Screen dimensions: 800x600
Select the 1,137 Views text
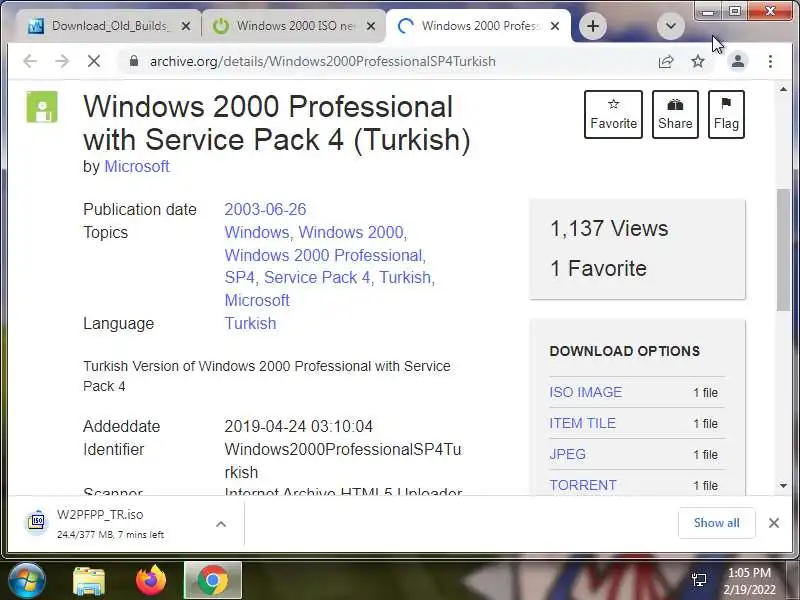click(609, 229)
